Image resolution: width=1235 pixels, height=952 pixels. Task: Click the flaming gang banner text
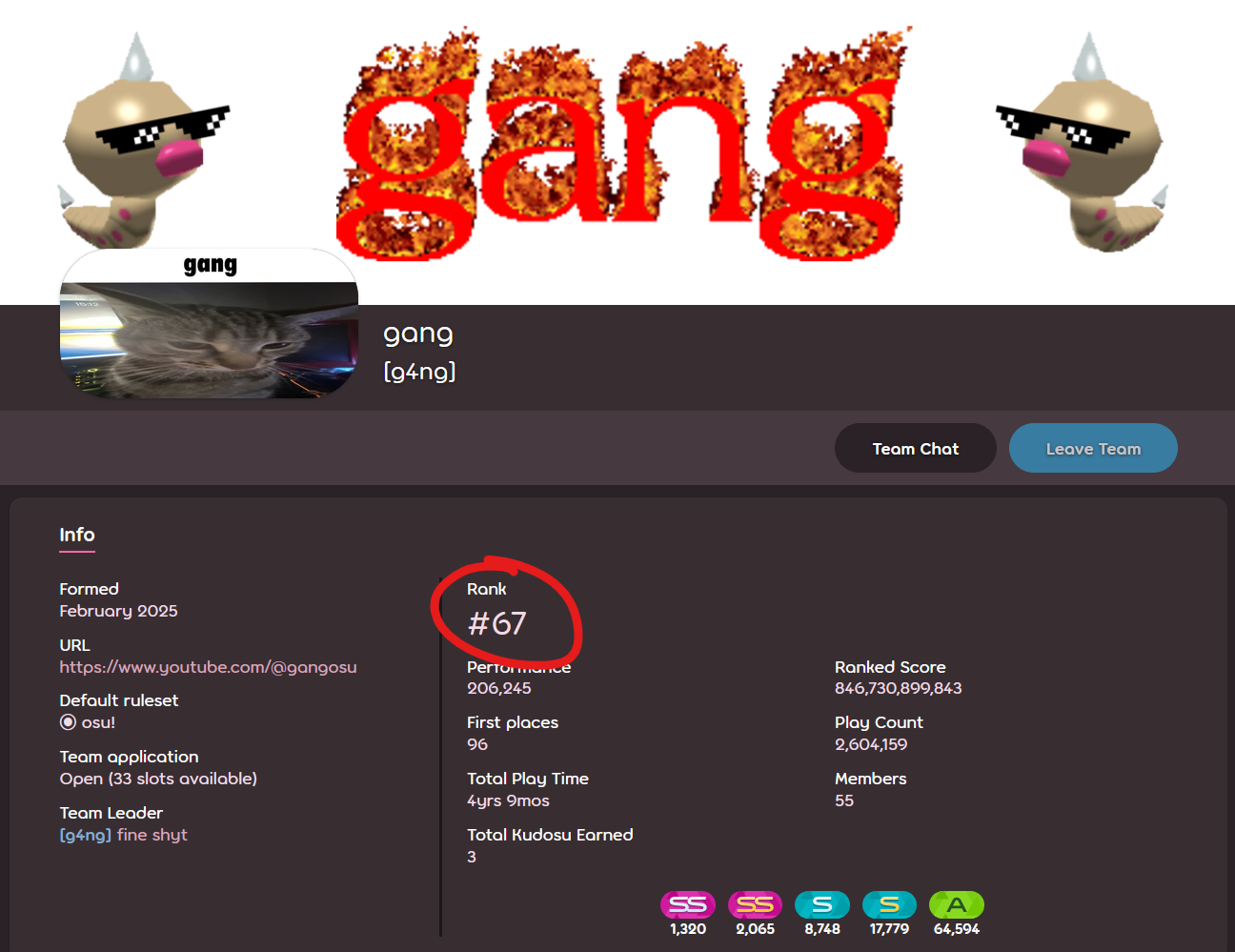pos(621,145)
